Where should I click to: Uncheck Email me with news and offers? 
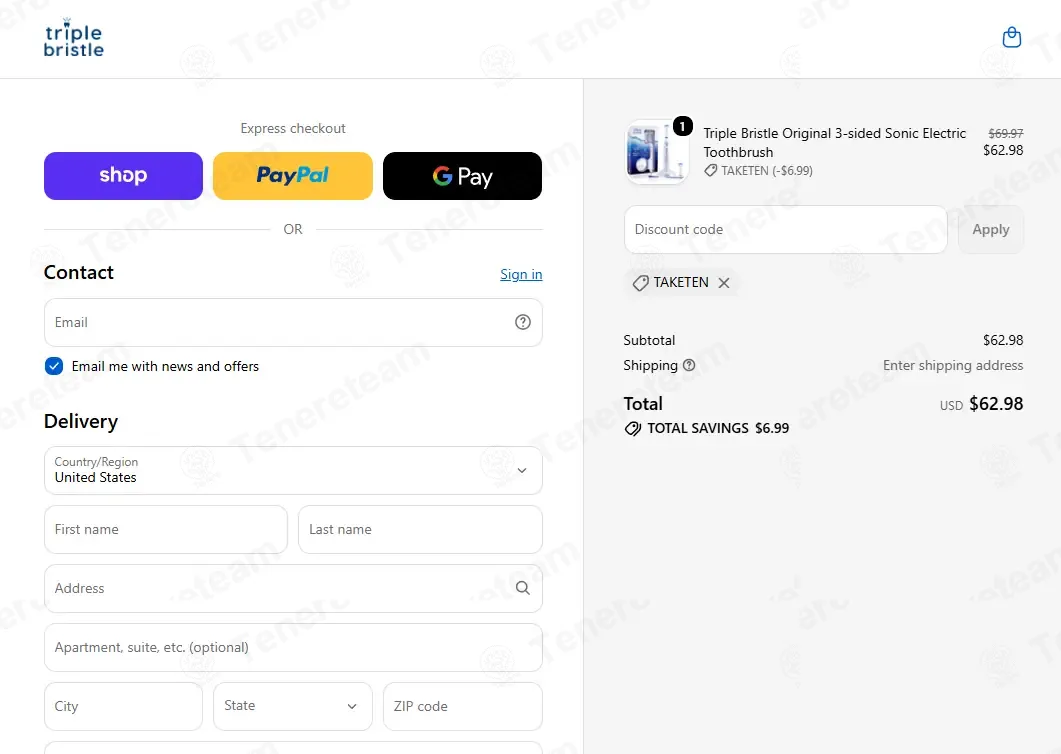pyautogui.click(x=54, y=366)
